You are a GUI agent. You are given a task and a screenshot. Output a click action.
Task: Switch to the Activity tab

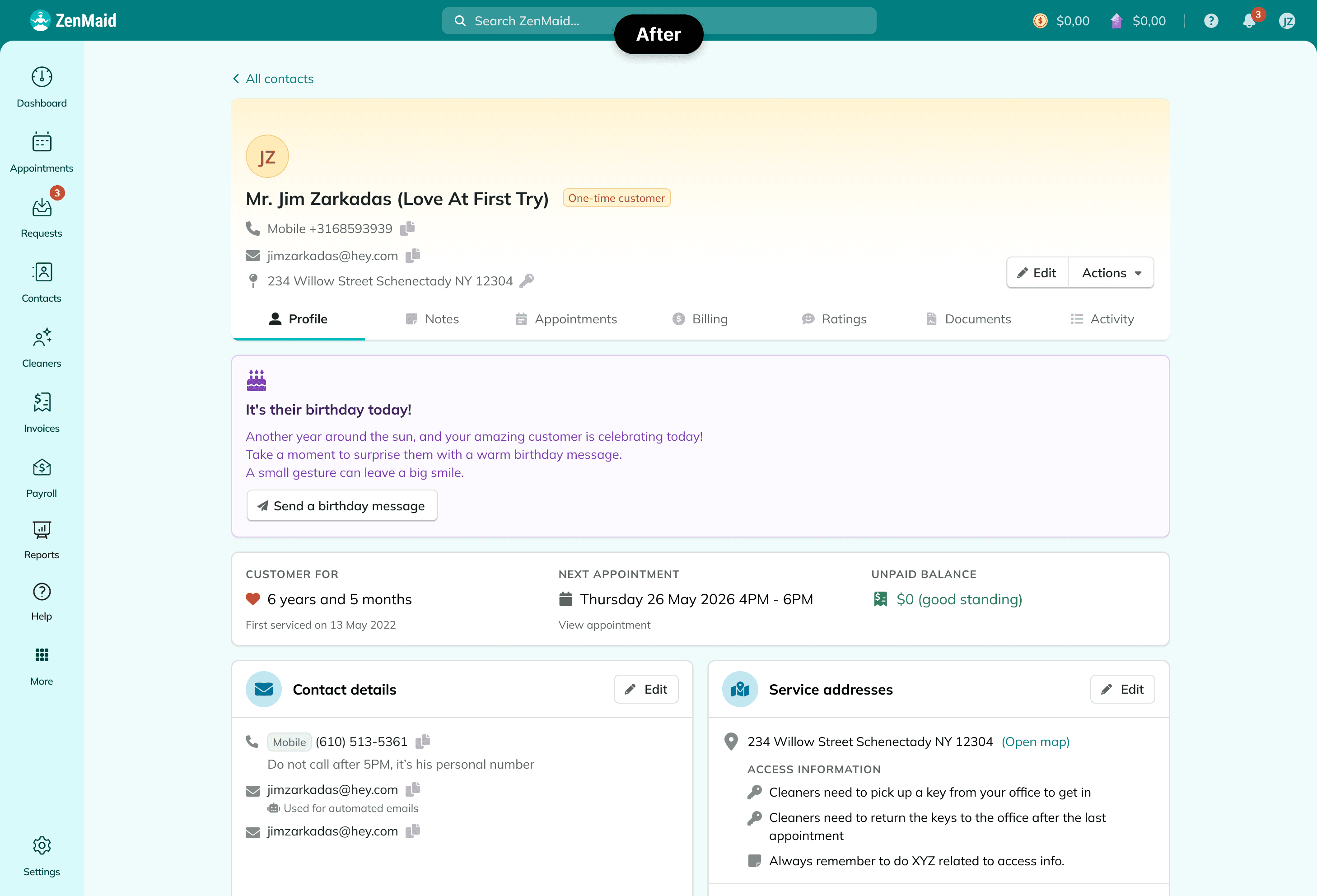(1102, 319)
